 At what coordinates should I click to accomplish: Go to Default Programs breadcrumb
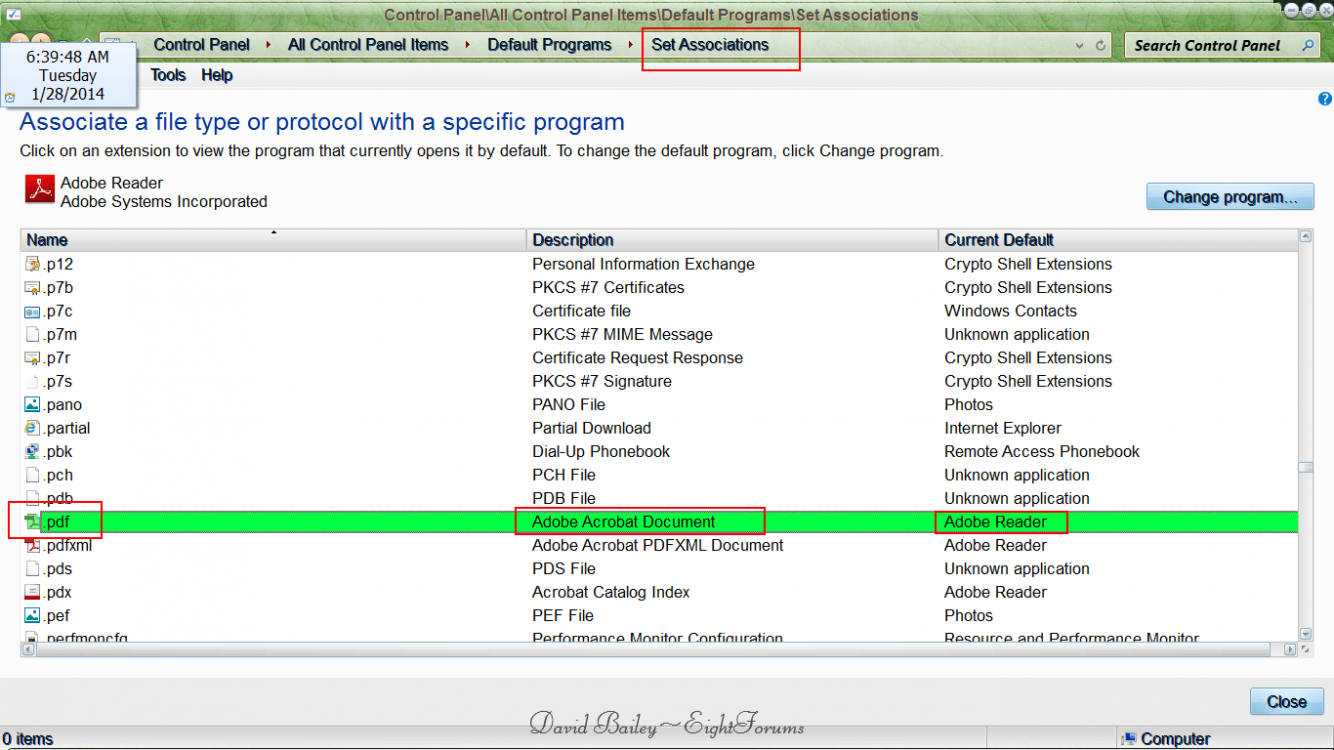549,45
